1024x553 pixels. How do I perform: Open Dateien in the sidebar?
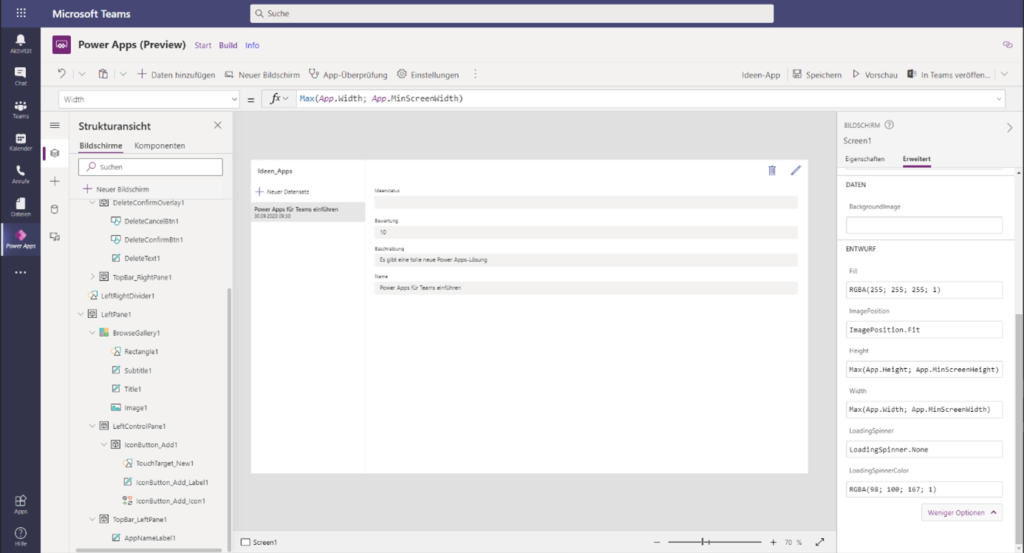click(x=20, y=207)
